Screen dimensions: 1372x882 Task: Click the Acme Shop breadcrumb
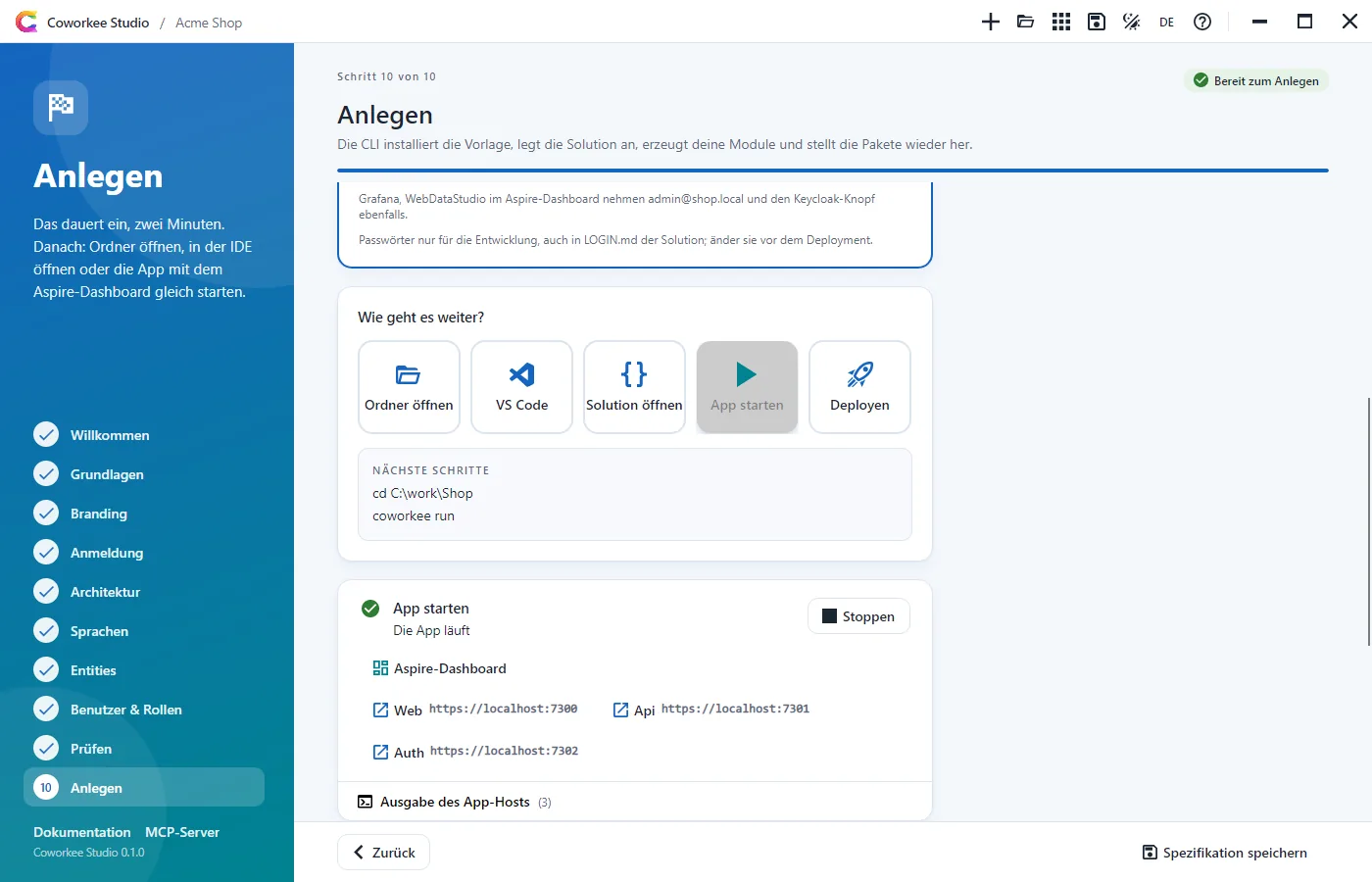click(209, 23)
